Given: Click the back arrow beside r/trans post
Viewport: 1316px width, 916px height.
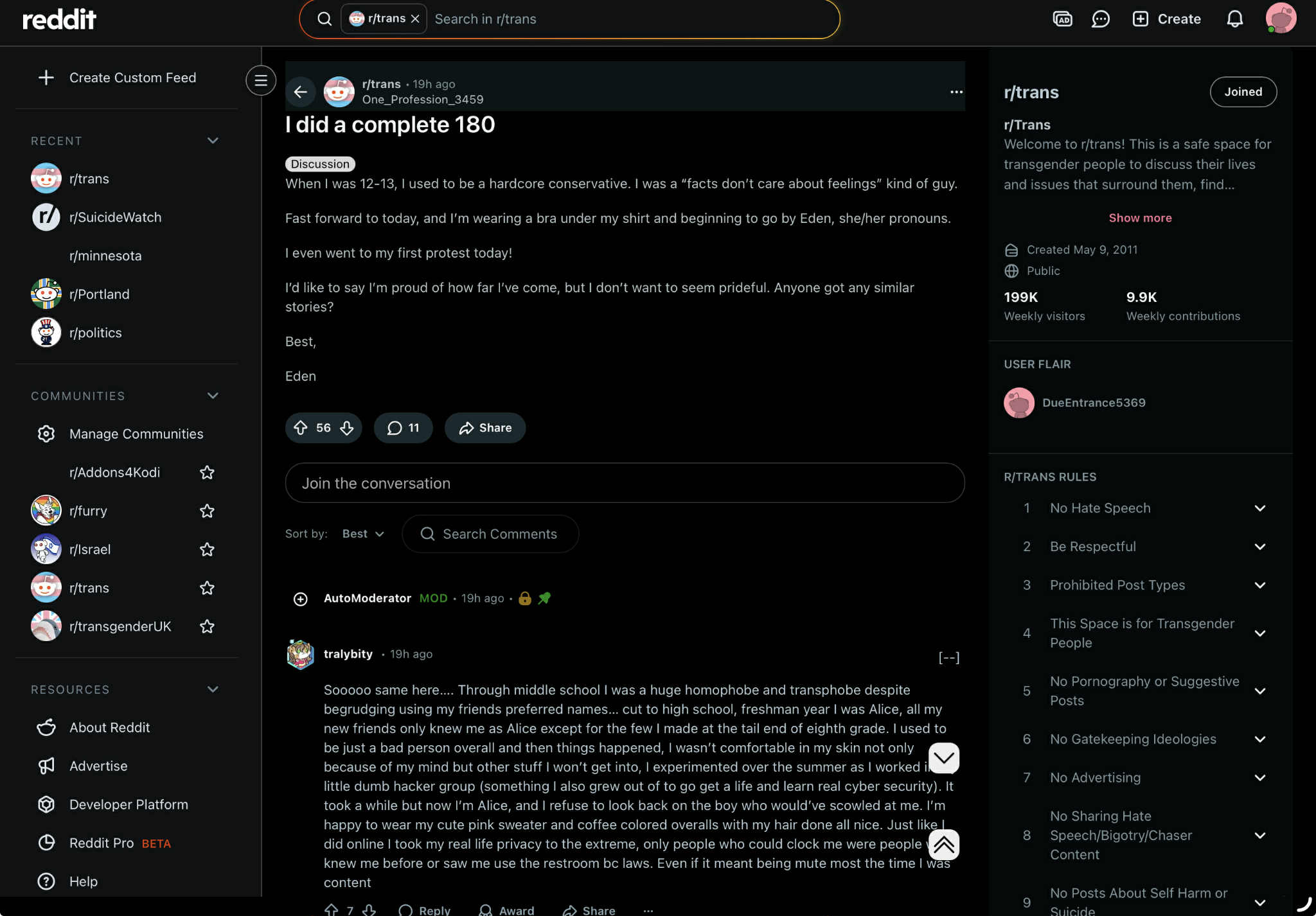Looking at the screenshot, I should coord(300,92).
